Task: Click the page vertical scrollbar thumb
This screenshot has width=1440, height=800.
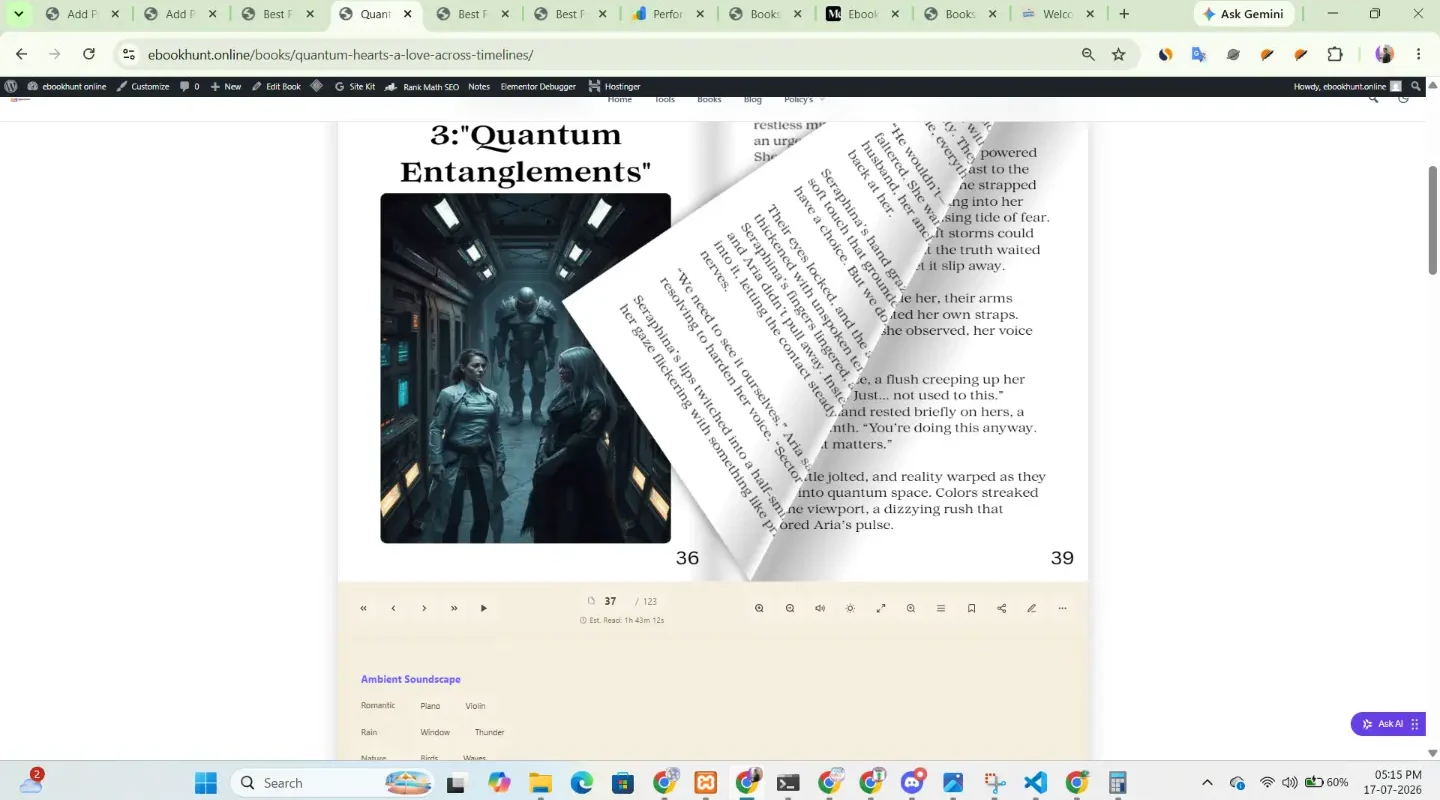Action: 1432,220
